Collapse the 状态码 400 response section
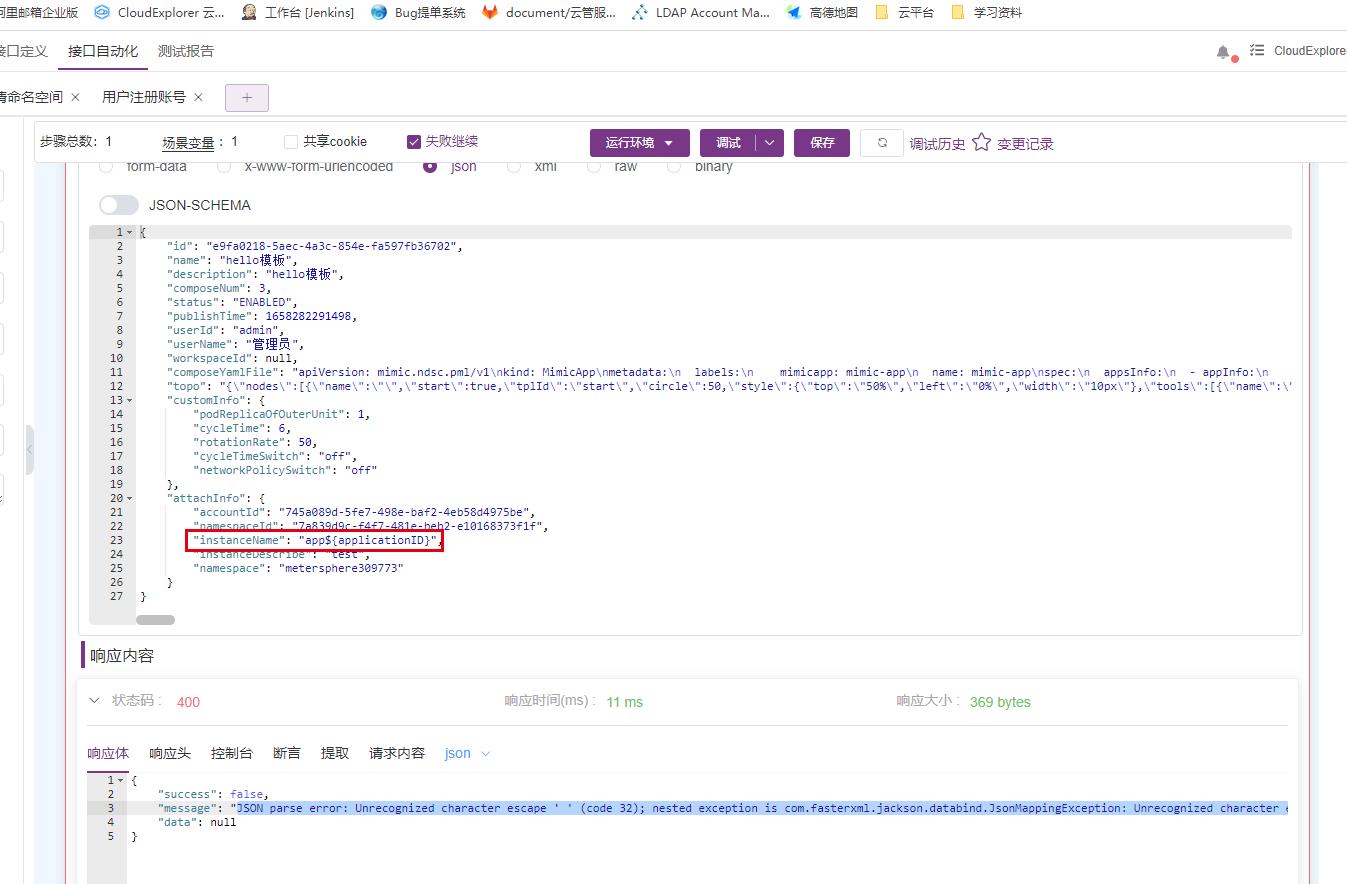The image size is (1347, 884). (94, 701)
